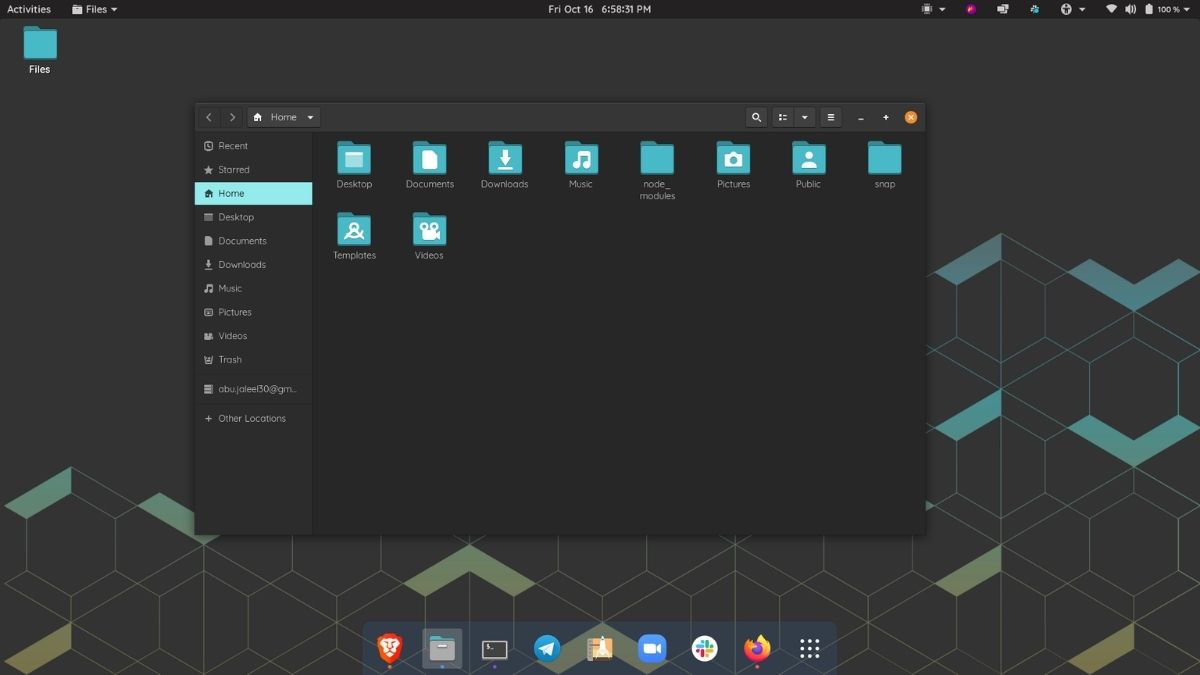Open the Home path bar dropdown

click(310, 117)
